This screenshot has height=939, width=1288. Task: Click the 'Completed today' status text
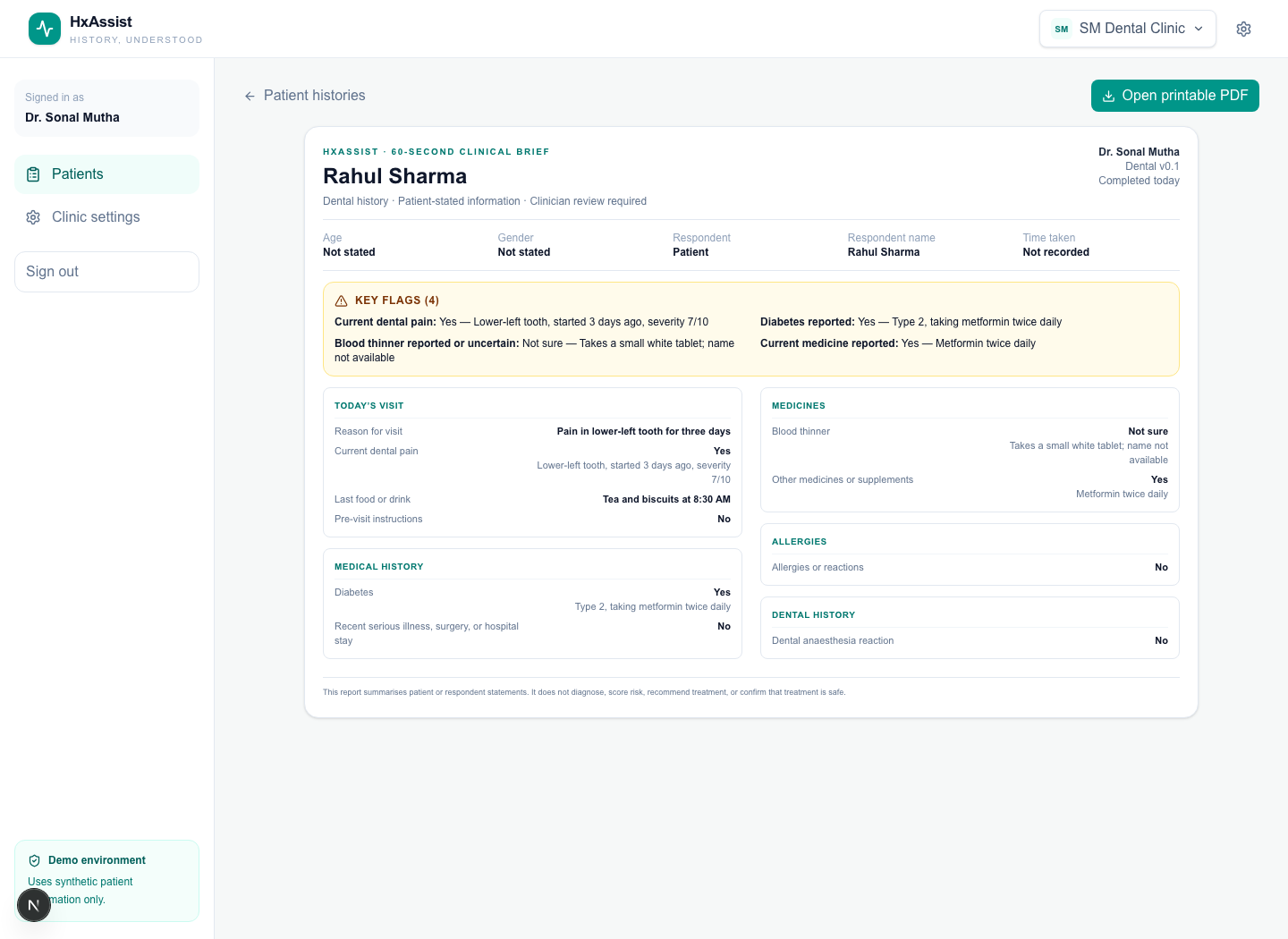coord(1139,181)
